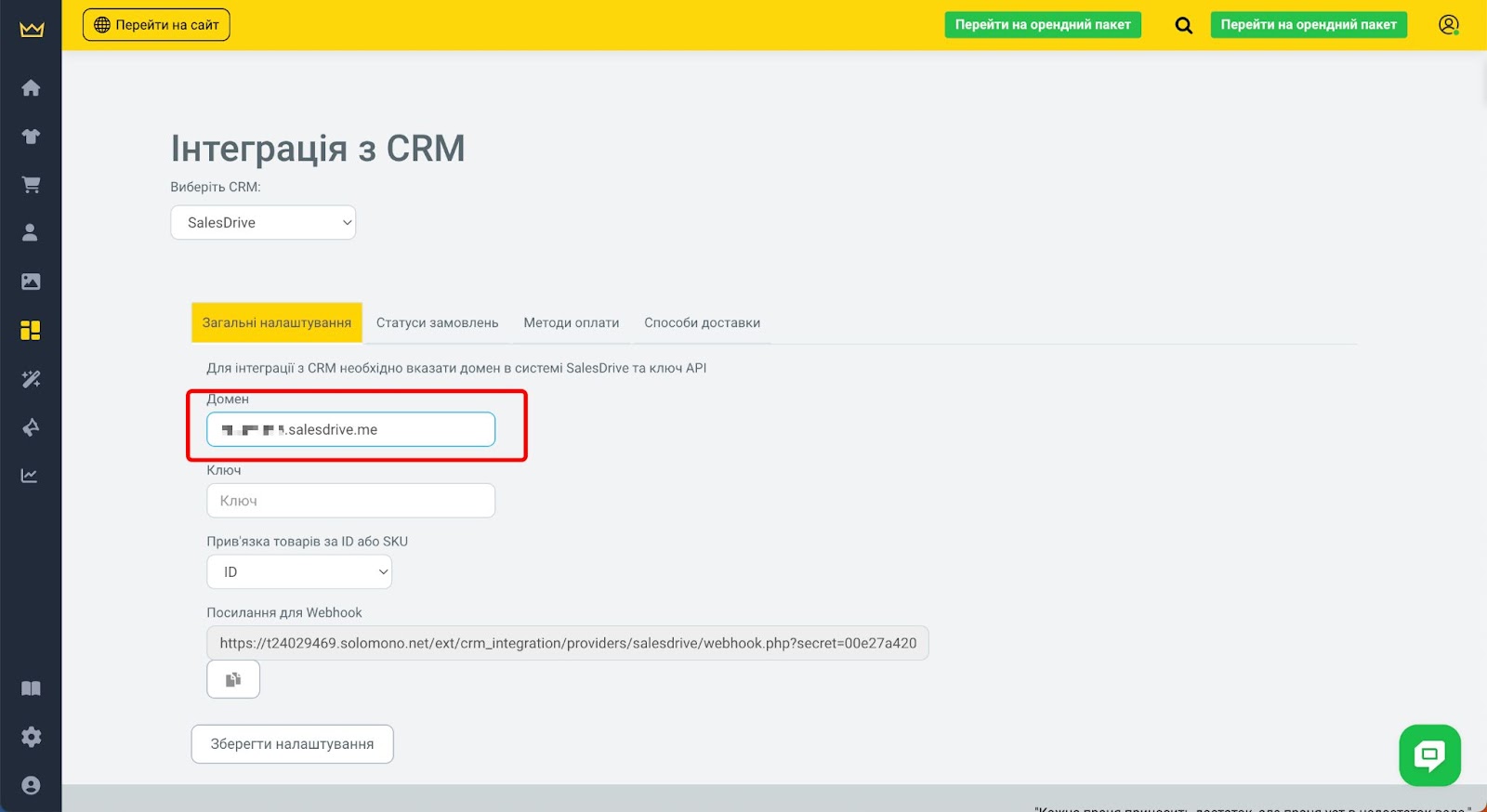
Task: Focus the Домен input field
Action: coord(350,429)
